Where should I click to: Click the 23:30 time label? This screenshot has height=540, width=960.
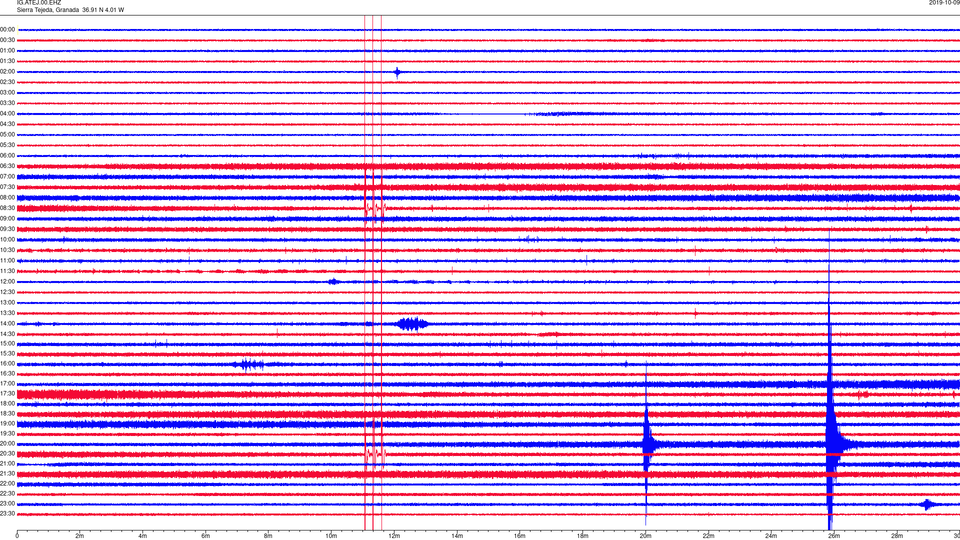(x=8, y=514)
